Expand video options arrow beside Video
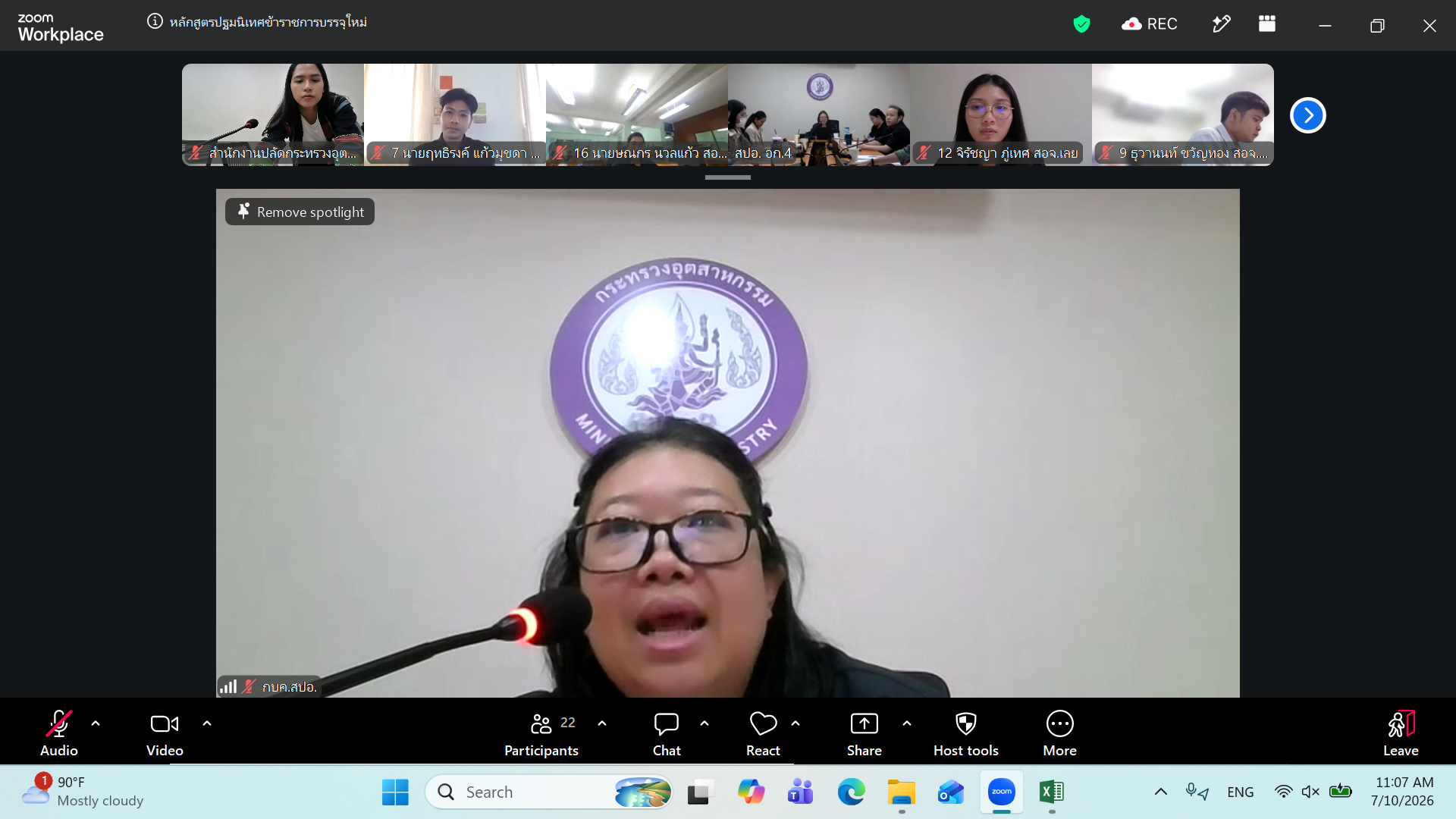This screenshot has width=1456, height=819. pyautogui.click(x=207, y=723)
